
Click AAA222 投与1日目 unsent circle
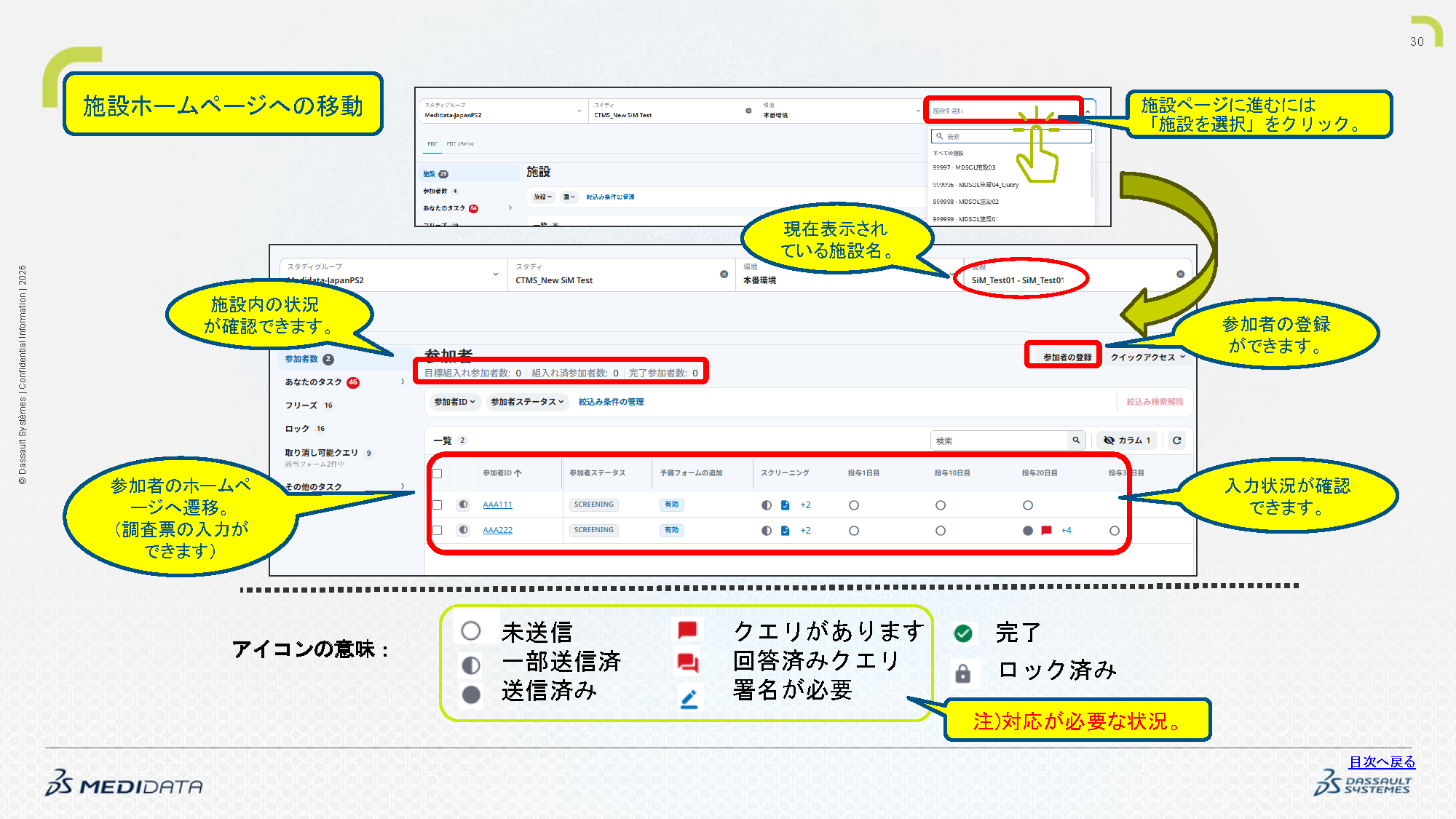[854, 531]
